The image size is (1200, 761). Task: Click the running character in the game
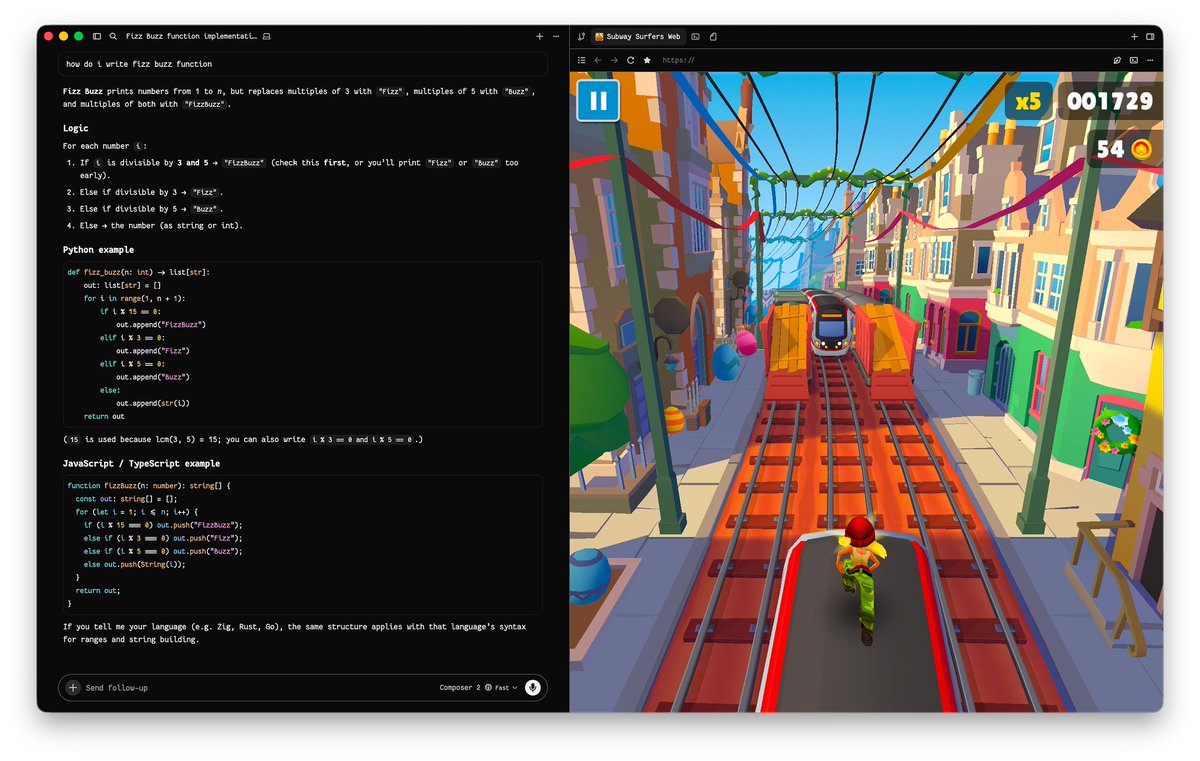[861, 578]
